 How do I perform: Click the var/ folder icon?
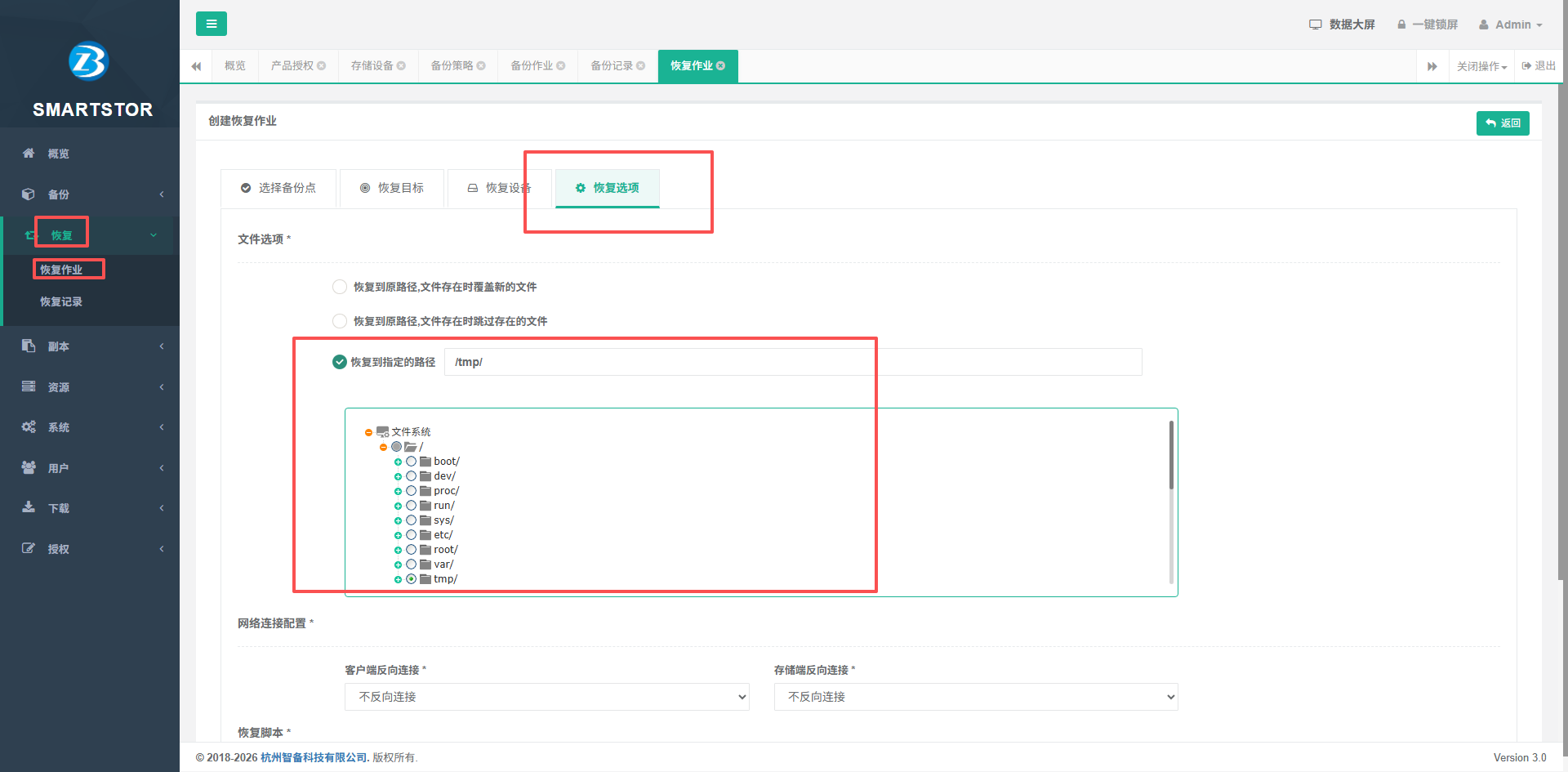pyautogui.click(x=425, y=564)
